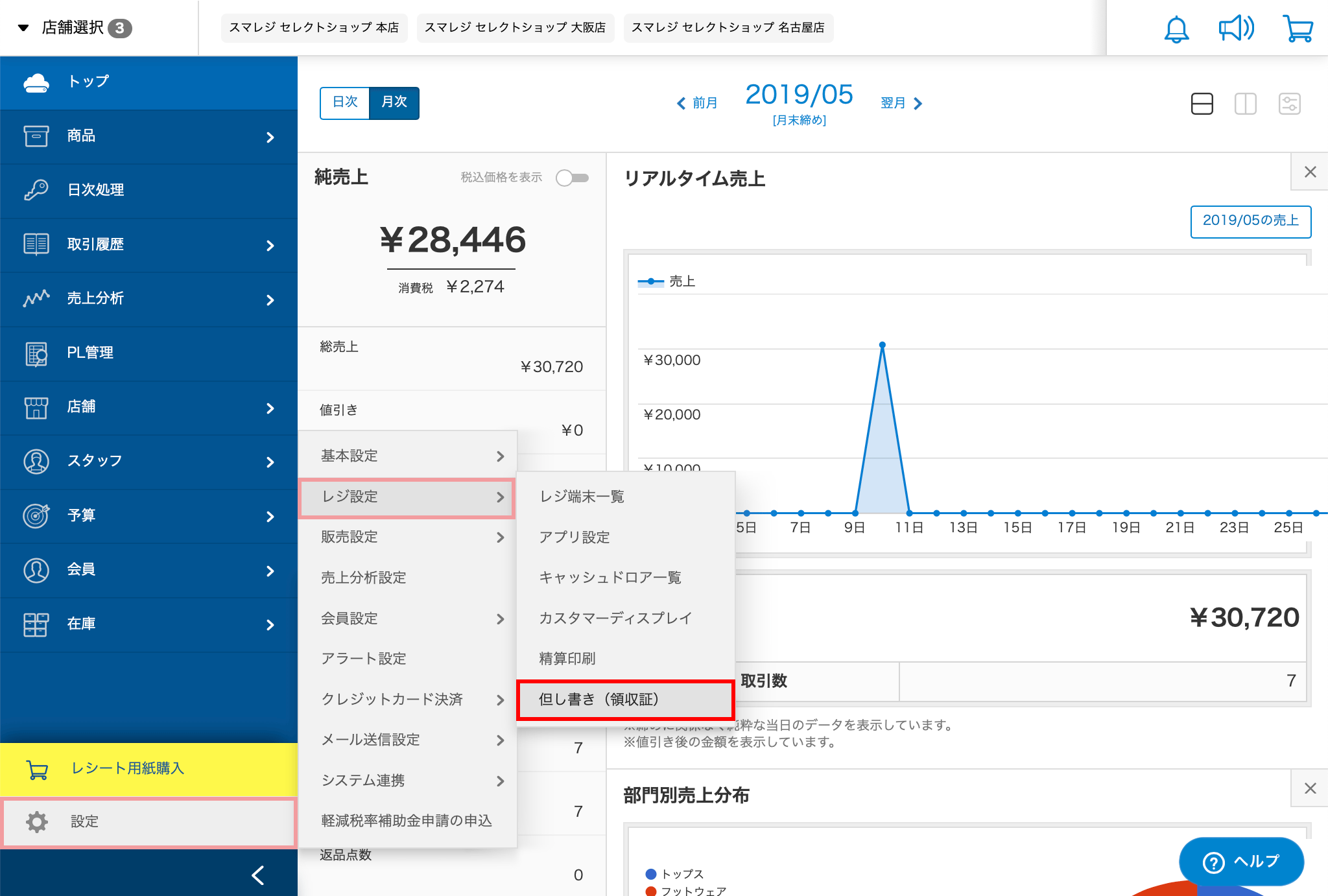Image resolution: width=1328 pixels, height=896 pixels.
Task: Click the トップ cloud icon
Action: click(x=36, y=82)
